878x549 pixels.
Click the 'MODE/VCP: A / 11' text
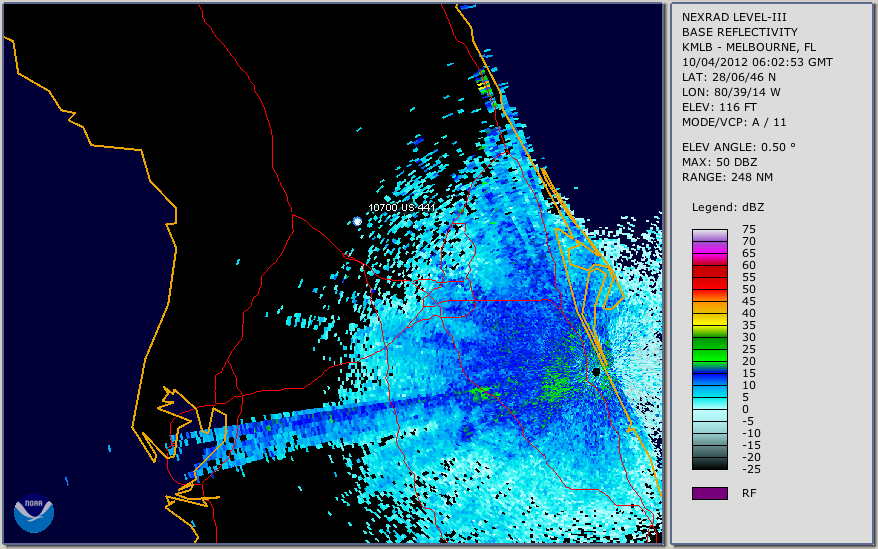click(x=734, y=122)
